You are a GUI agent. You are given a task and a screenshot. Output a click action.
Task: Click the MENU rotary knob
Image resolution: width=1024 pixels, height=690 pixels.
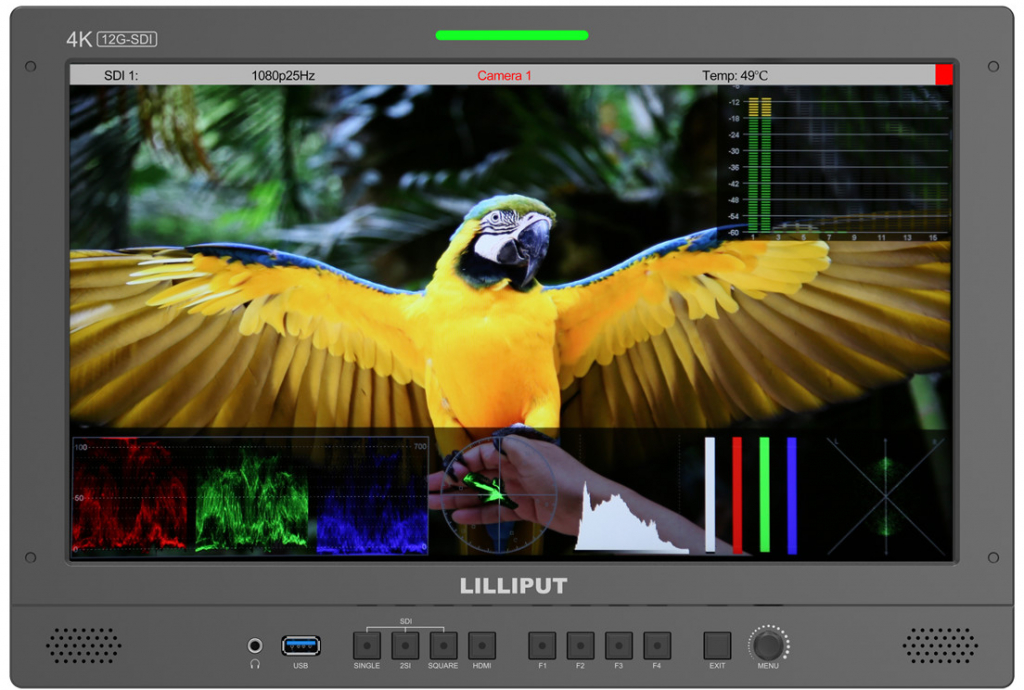768,645
